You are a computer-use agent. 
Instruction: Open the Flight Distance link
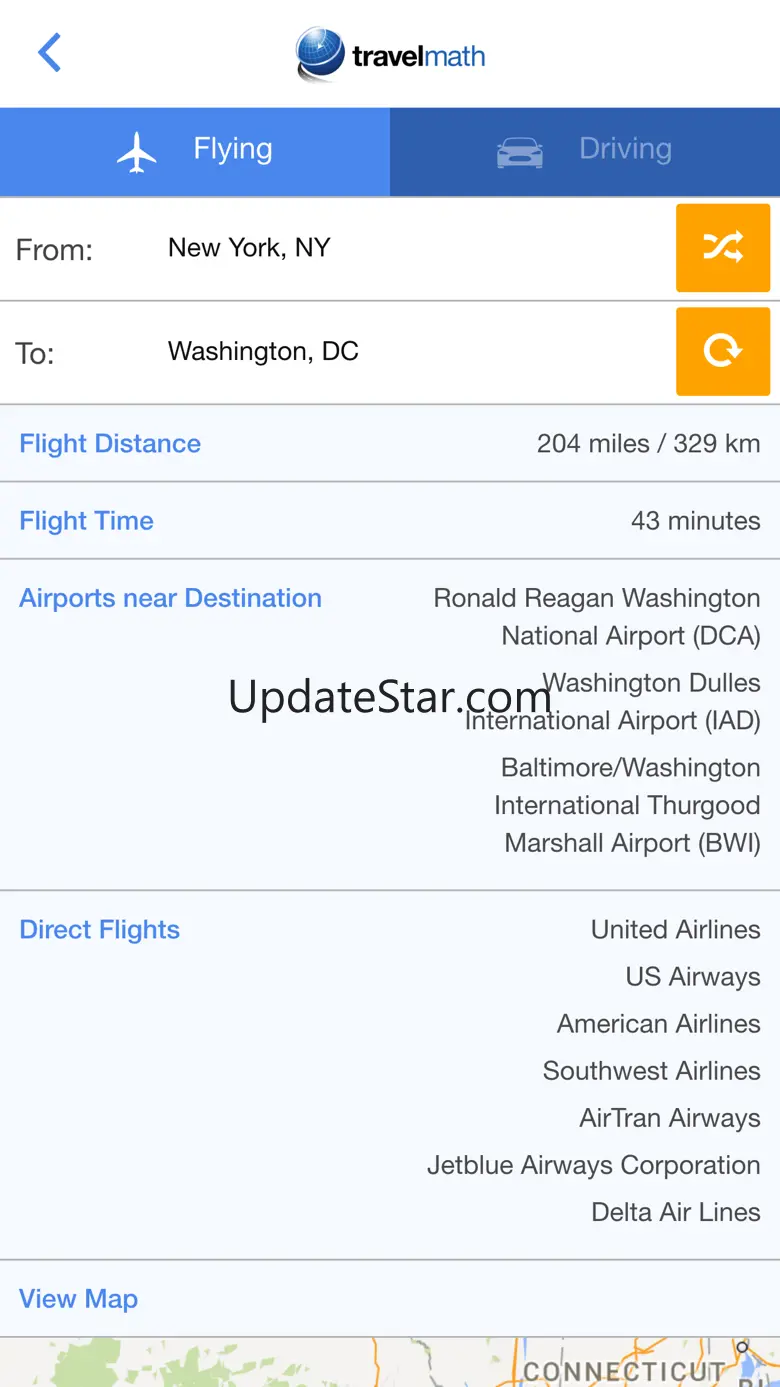click(110, 443)
